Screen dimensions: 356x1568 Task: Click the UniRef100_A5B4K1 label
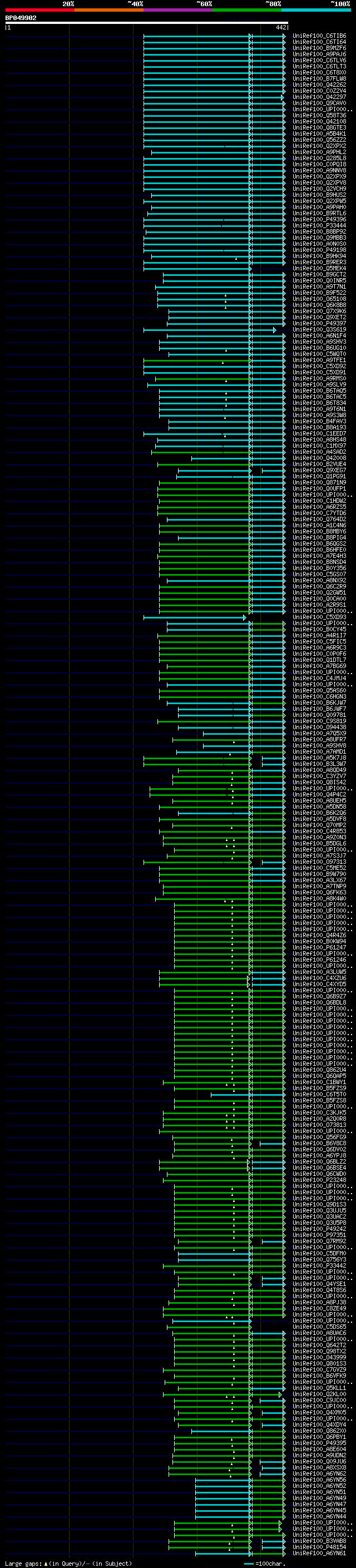pos(319,134)
